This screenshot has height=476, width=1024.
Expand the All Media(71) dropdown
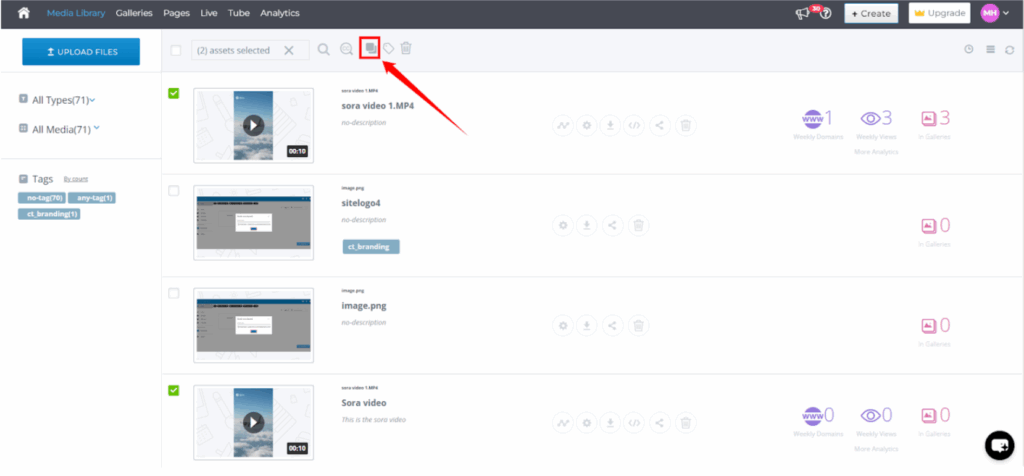tap(66, 129)
